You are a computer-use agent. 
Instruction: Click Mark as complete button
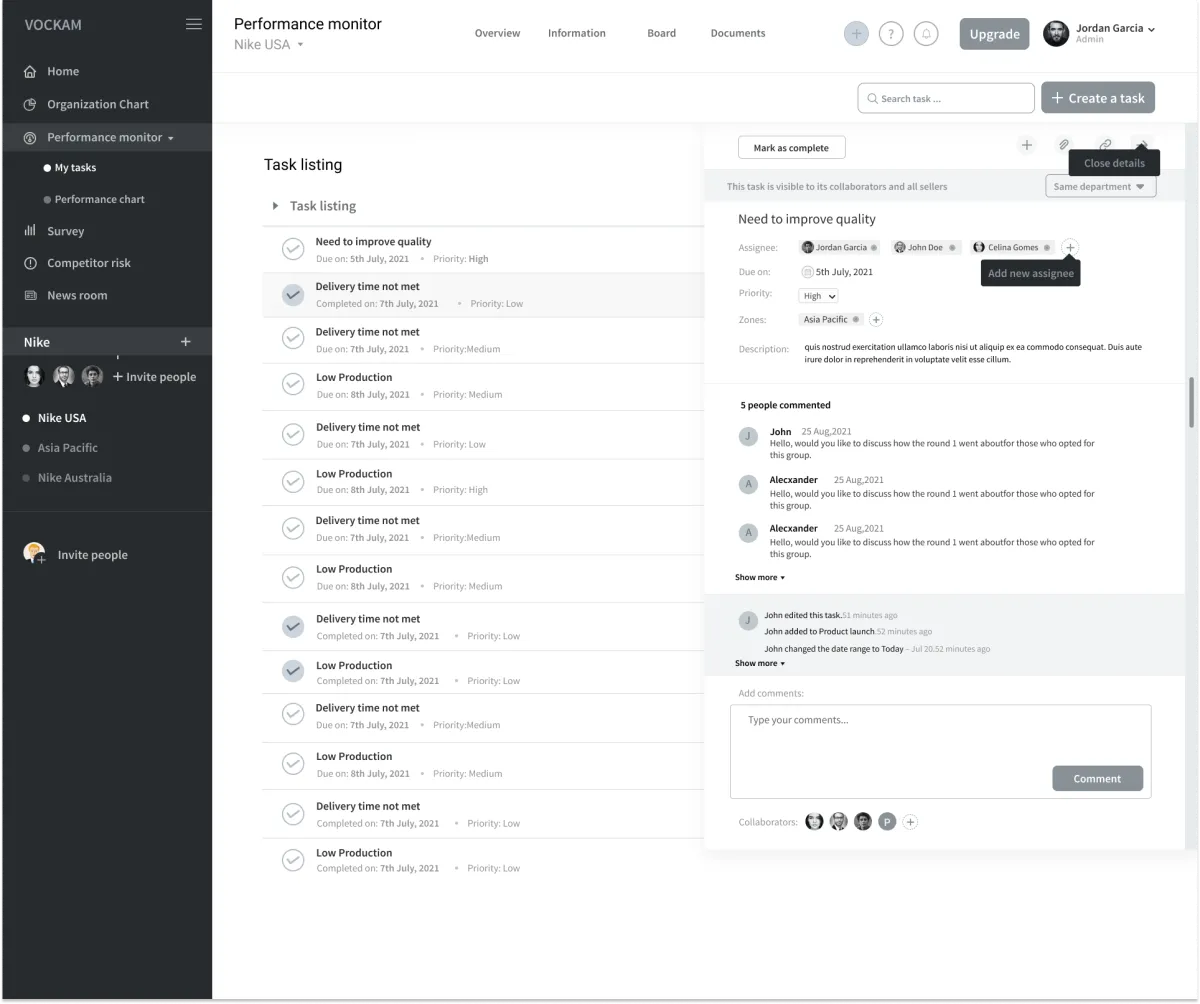point(791,147)
